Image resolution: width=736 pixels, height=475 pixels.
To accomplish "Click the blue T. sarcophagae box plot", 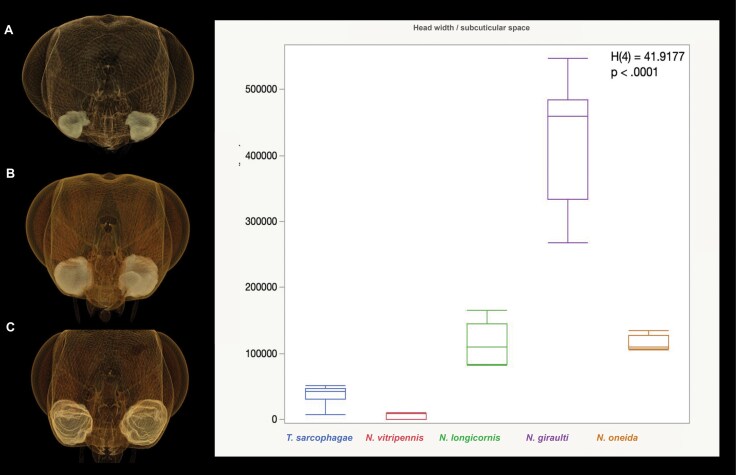I will click(x=325, y=400).
